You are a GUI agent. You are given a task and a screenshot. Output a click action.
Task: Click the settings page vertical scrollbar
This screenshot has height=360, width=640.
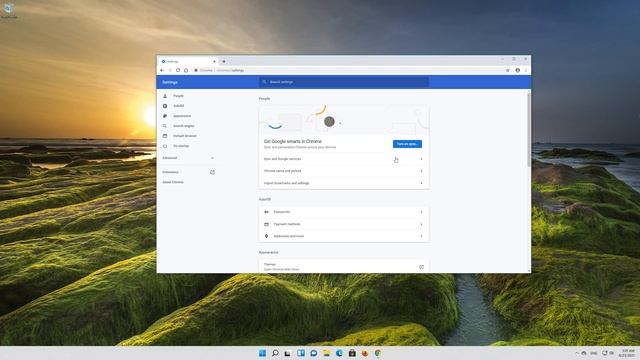(x=529, y=129)
